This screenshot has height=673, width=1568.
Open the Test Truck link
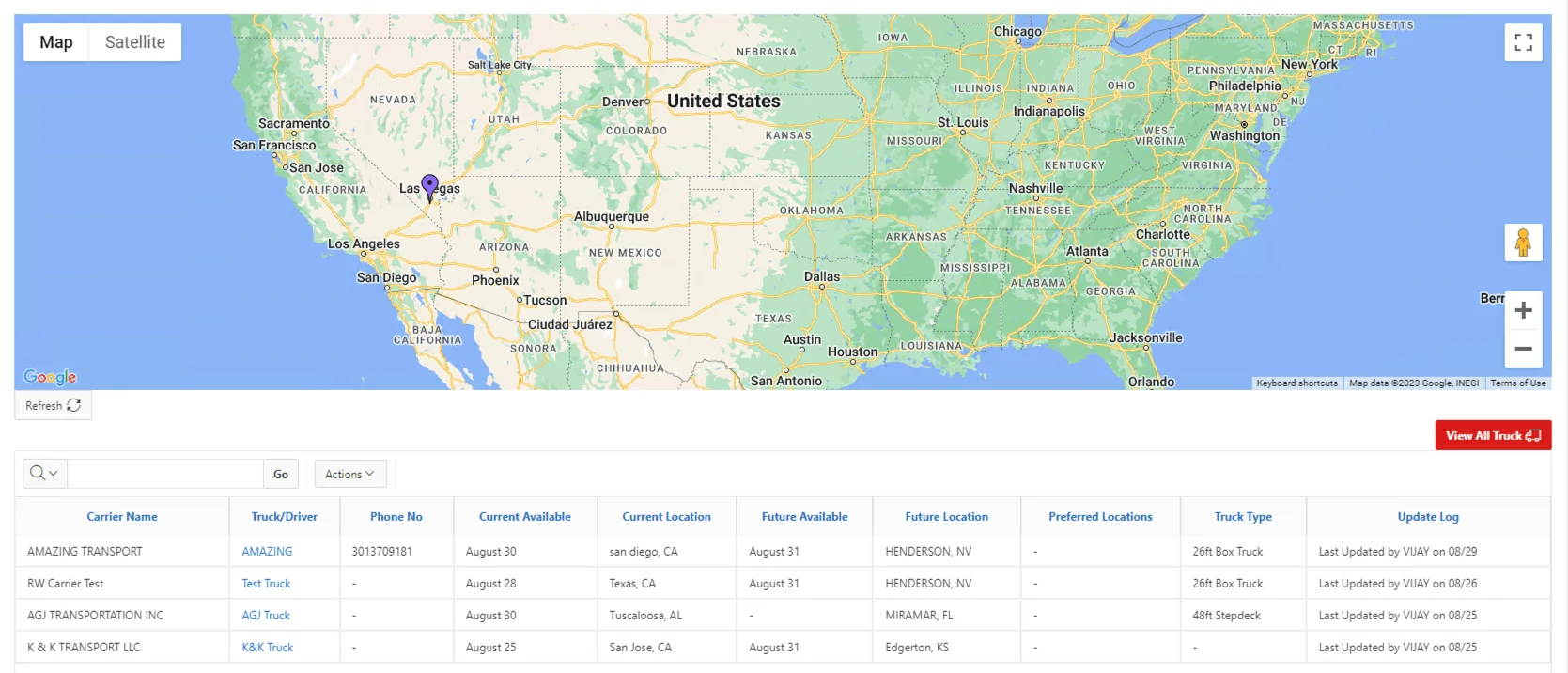coord(266,584)
